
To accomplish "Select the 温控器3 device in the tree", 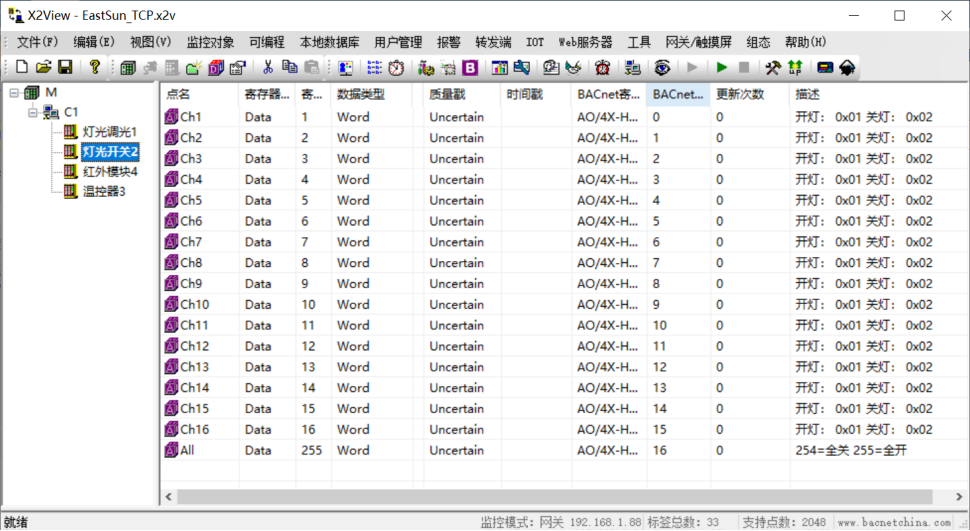I will pos(104,191).
